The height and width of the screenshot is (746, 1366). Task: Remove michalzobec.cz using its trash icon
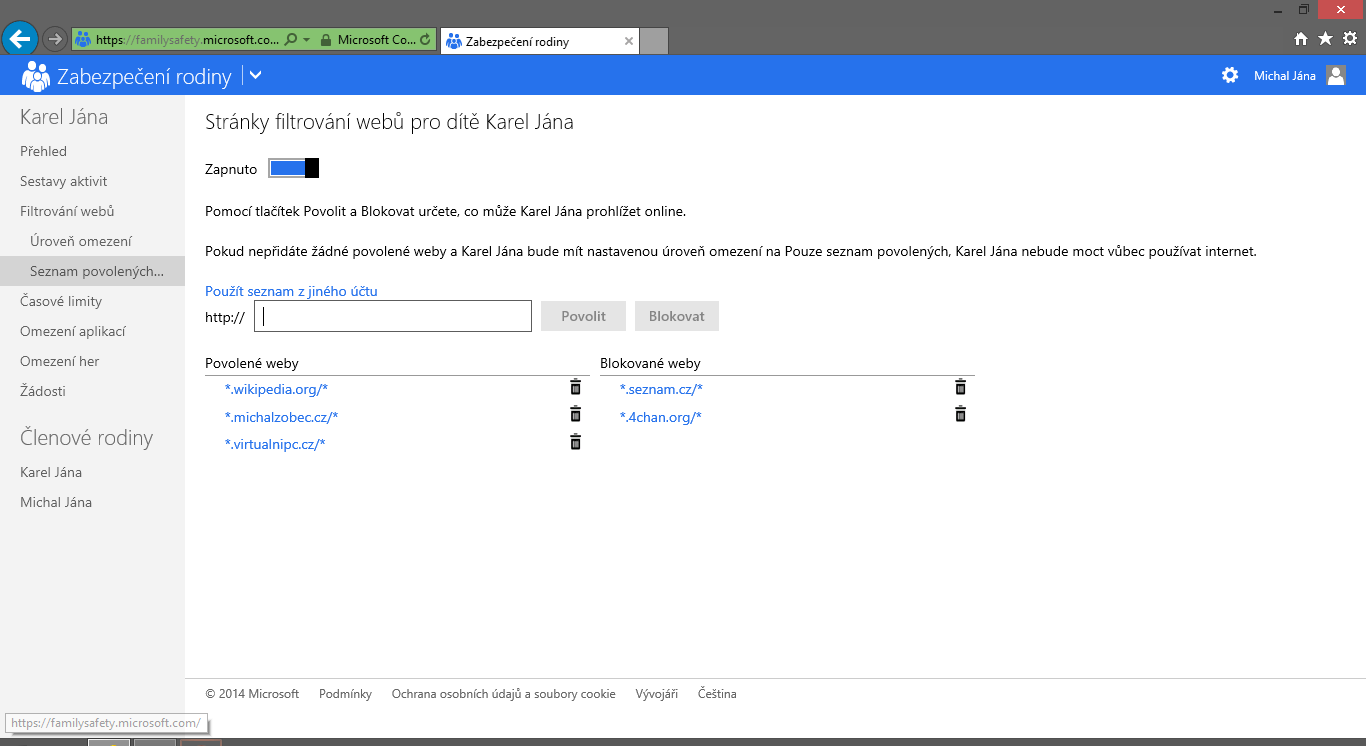[x=575, y=415]
